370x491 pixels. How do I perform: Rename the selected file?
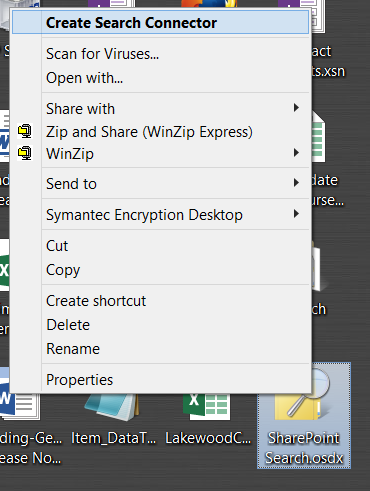(160, 349)
